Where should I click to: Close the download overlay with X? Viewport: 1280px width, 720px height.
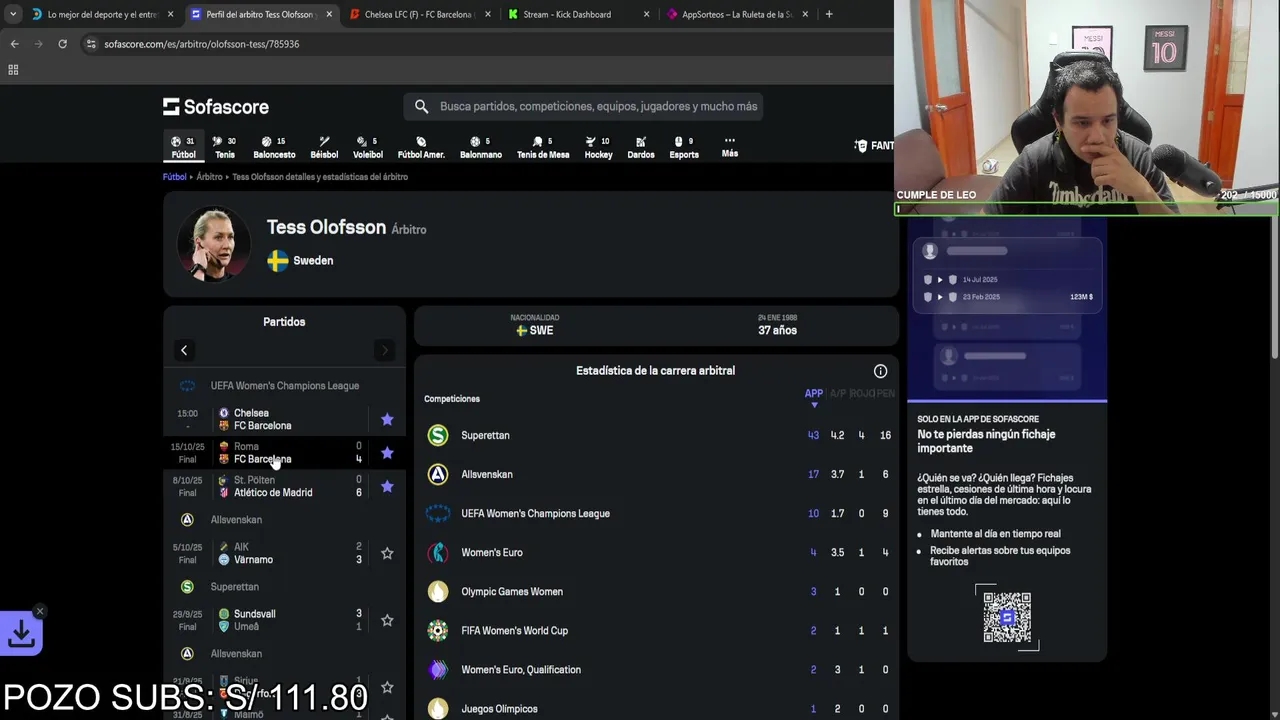40,611
